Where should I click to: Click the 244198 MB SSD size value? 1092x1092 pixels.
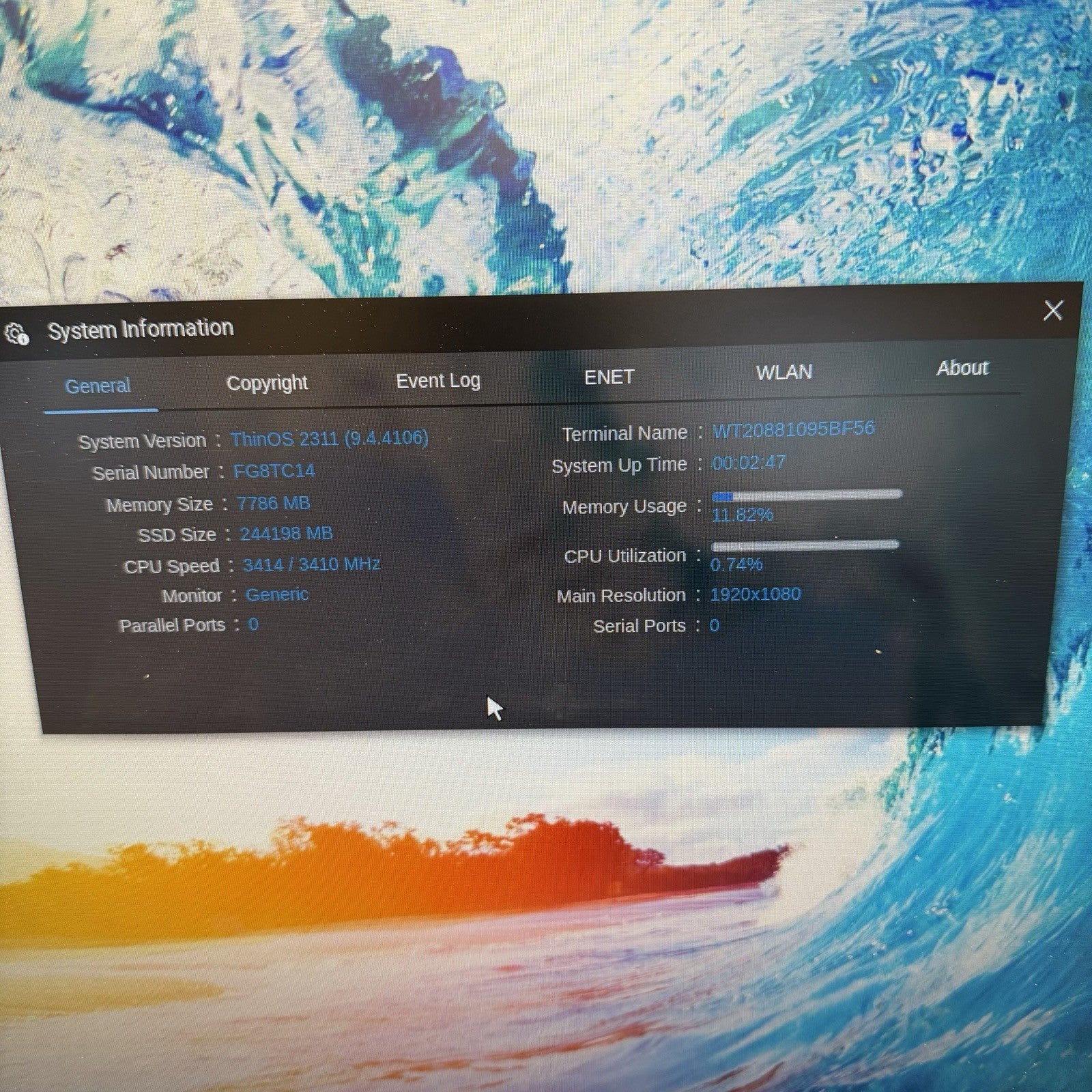click(x=286, y=534)
